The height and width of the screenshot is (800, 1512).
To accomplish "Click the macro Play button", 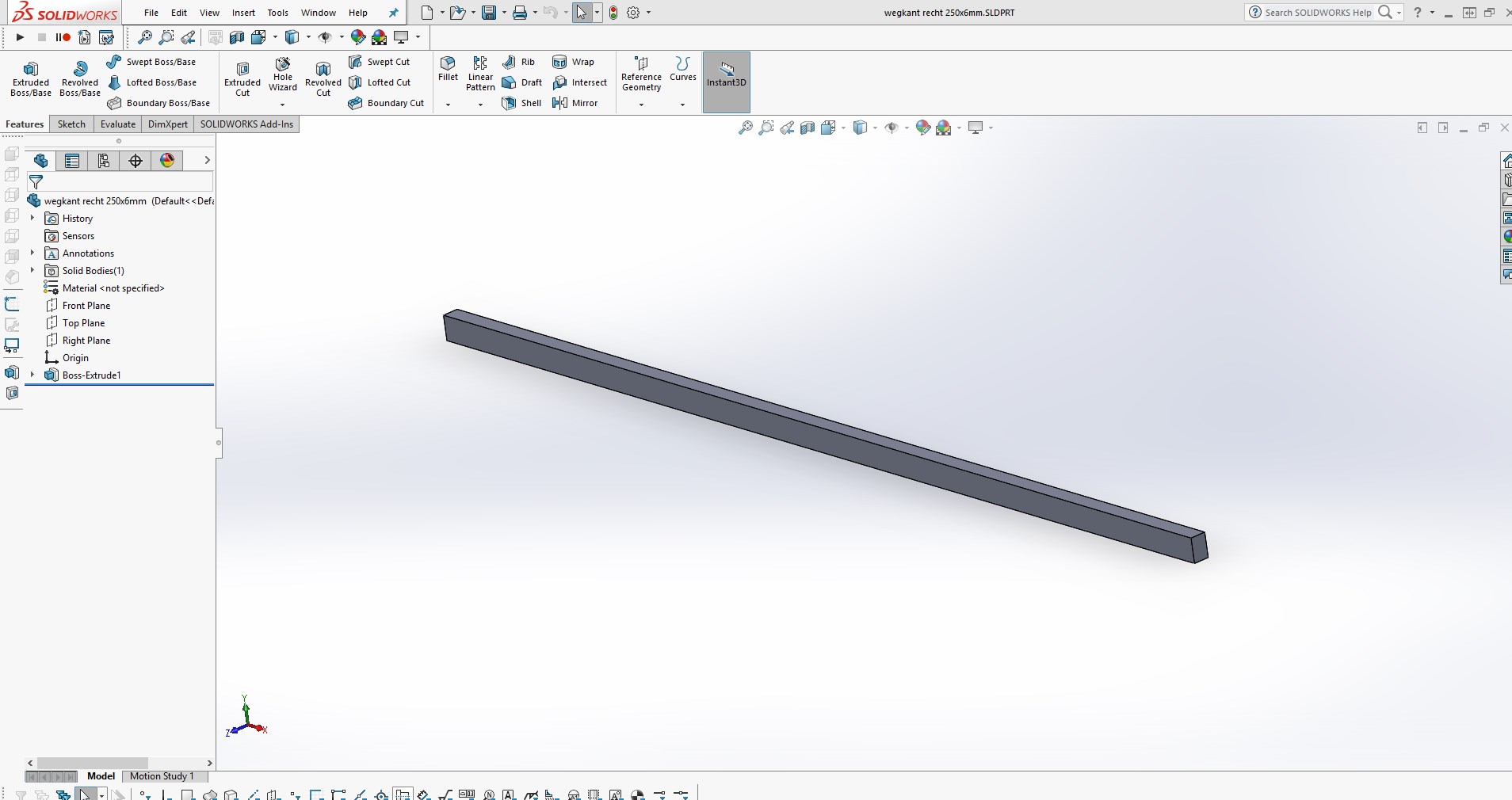I will 20,37.
